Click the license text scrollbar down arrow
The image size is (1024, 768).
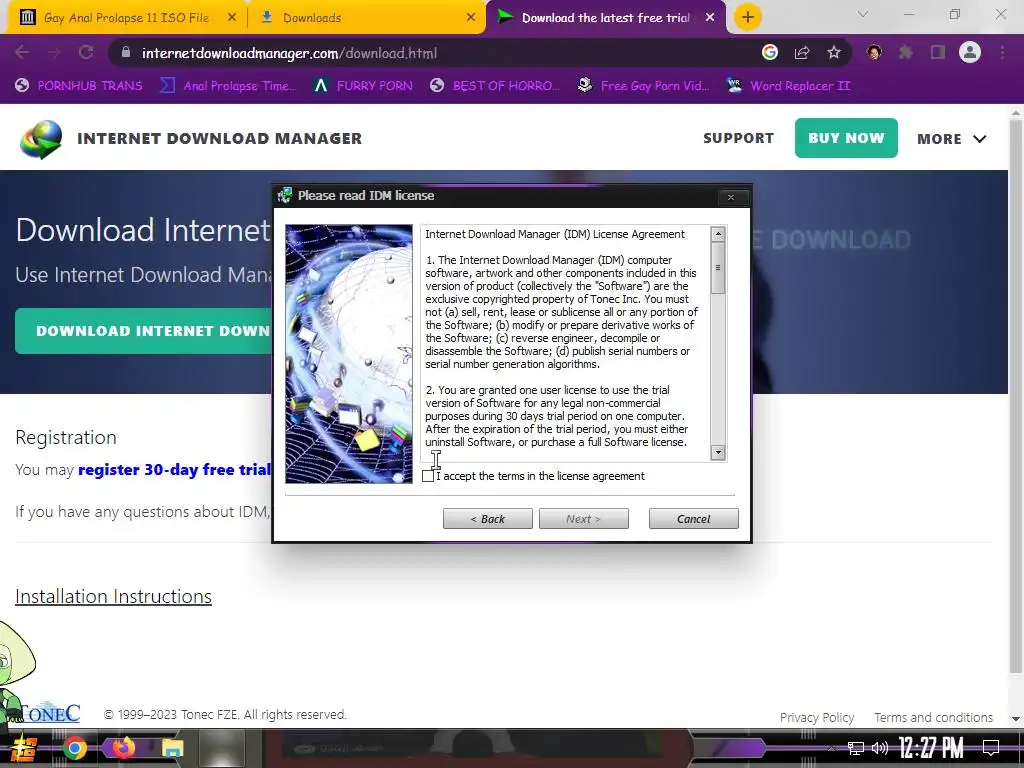tap(718, 452)
